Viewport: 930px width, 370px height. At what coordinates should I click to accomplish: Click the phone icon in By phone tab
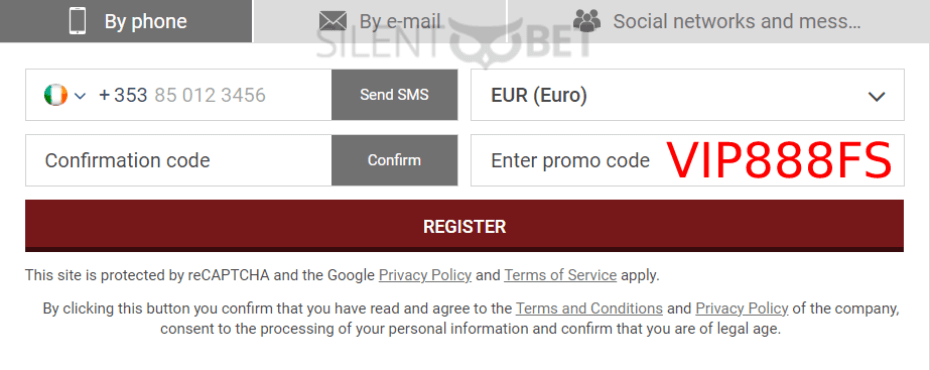pyautogui.click(x=78, y=21)
